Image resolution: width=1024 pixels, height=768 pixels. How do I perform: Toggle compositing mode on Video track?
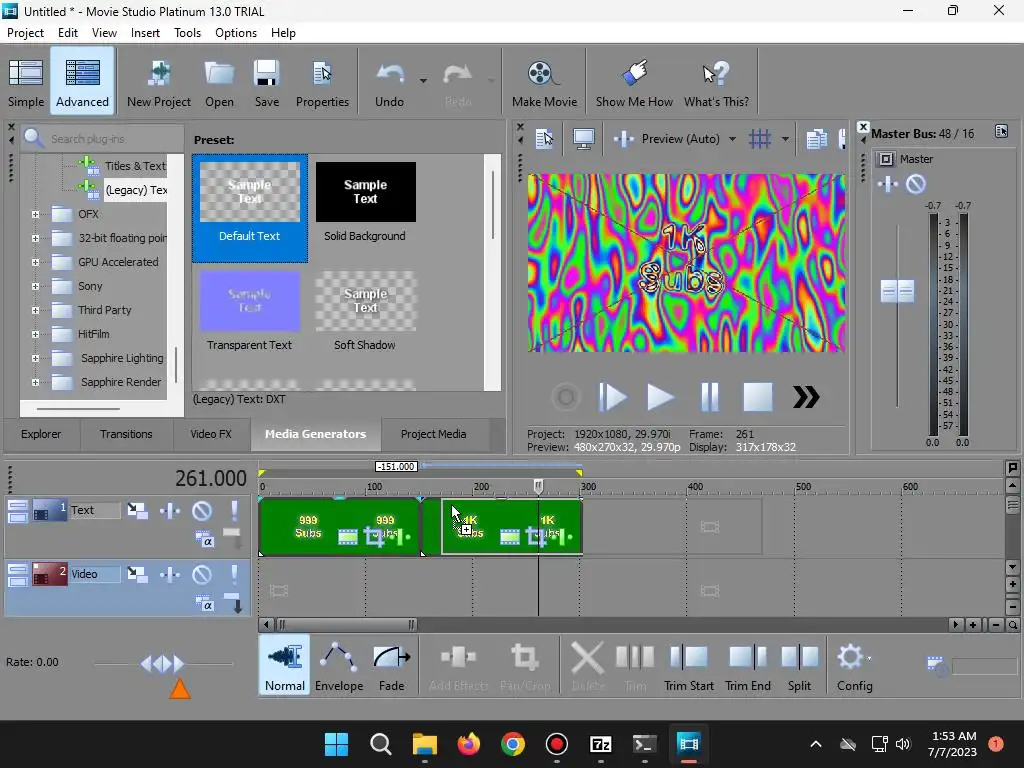(204, 603)
